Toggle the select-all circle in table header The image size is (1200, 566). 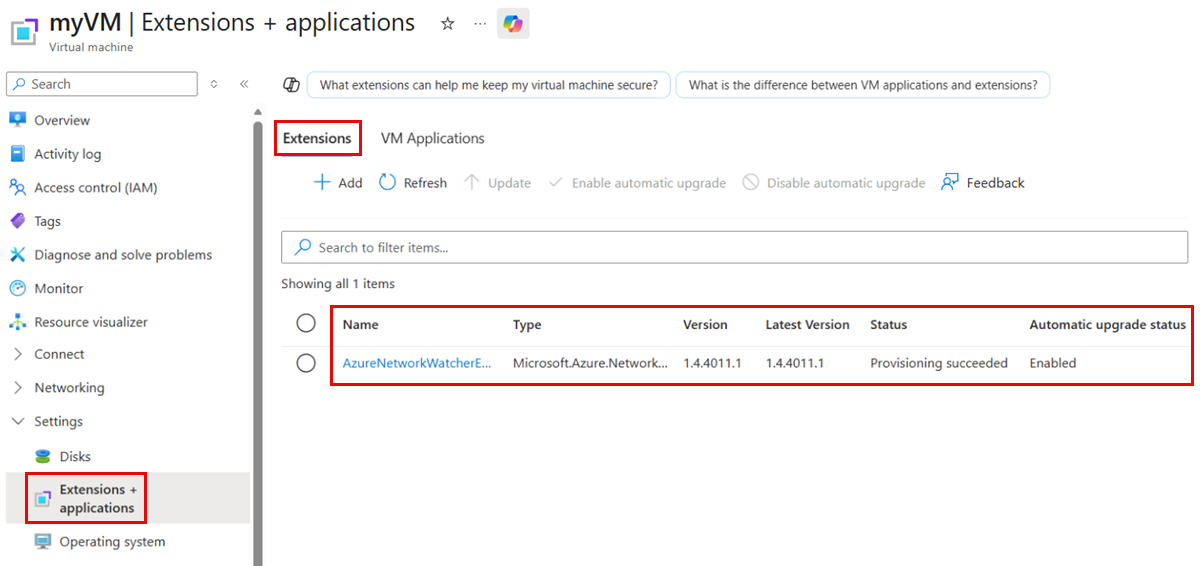coord(306,323)
